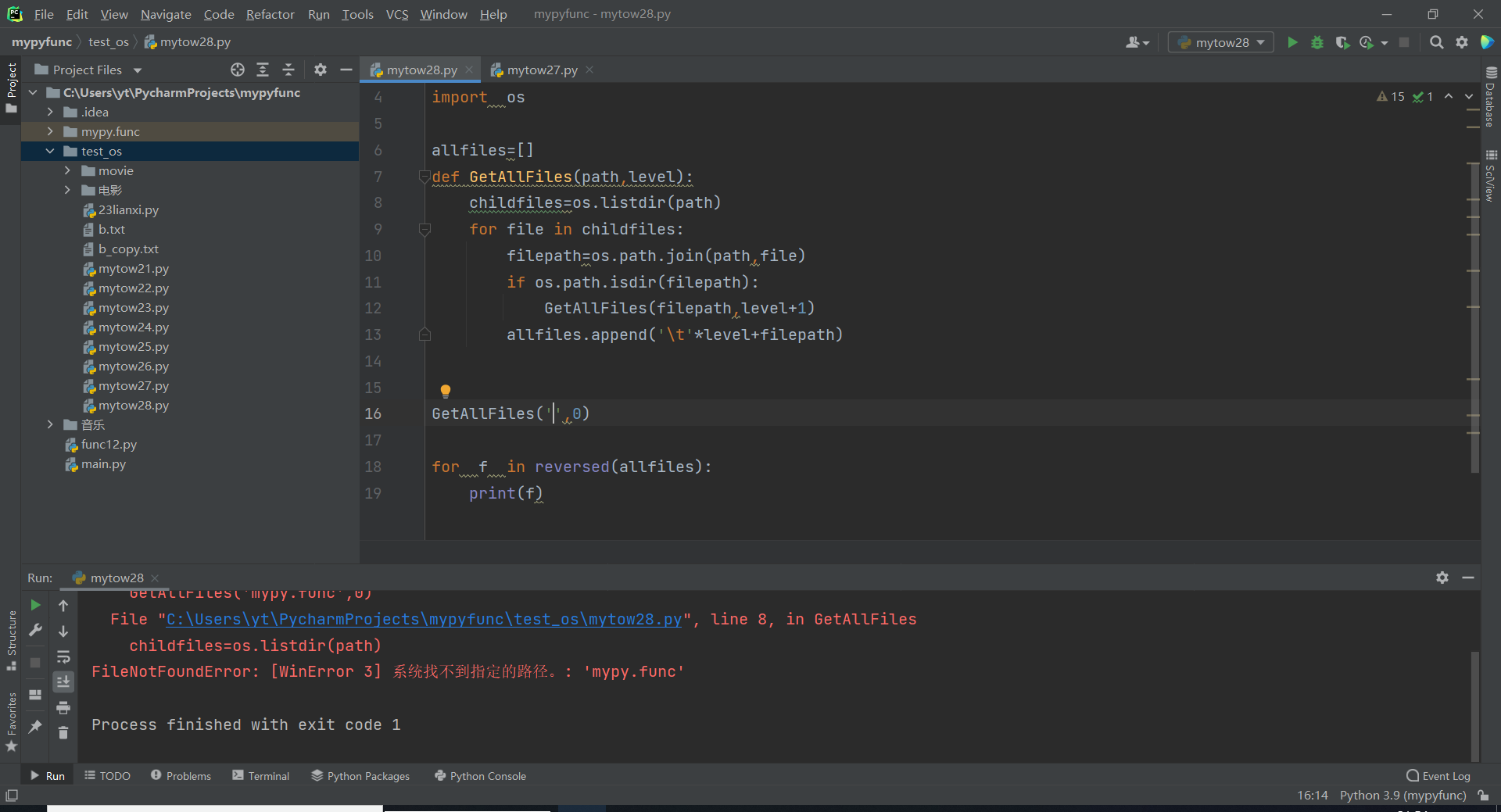
Task: Clear all console output with trash icon
Action: pyautogui.click(x=63, y=732)
